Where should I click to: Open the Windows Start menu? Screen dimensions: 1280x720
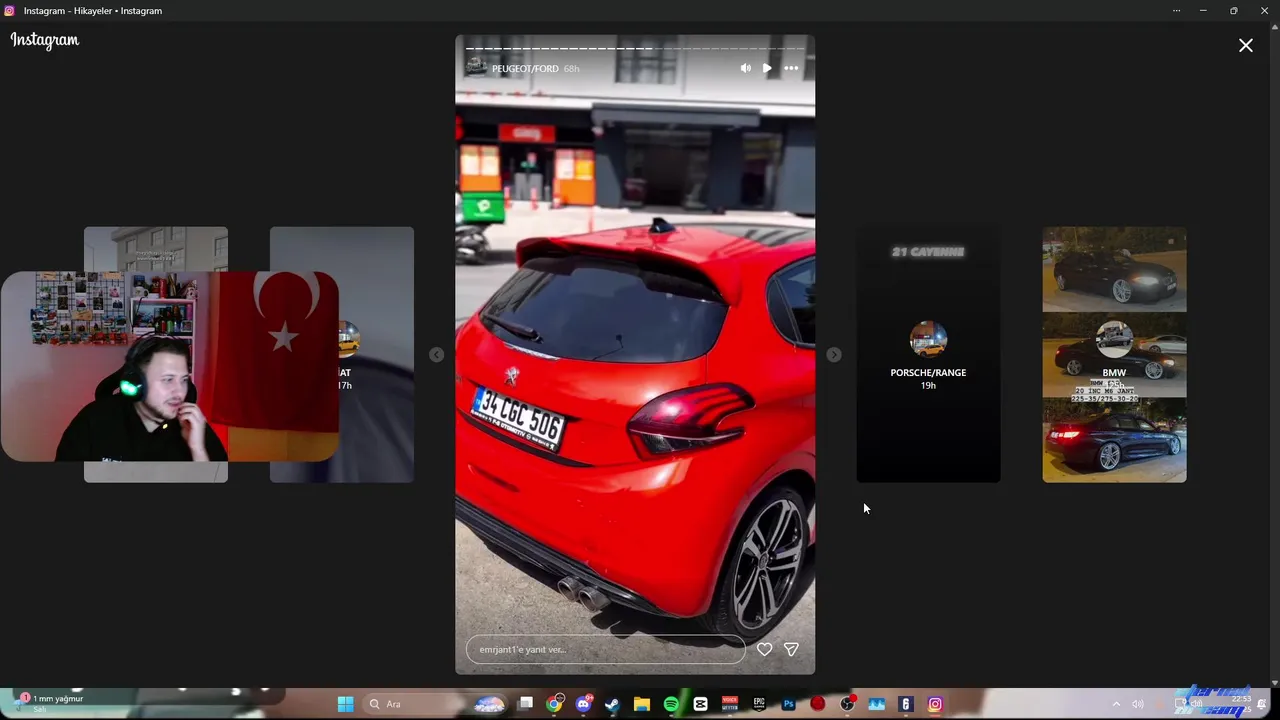[x=345, y=704]
